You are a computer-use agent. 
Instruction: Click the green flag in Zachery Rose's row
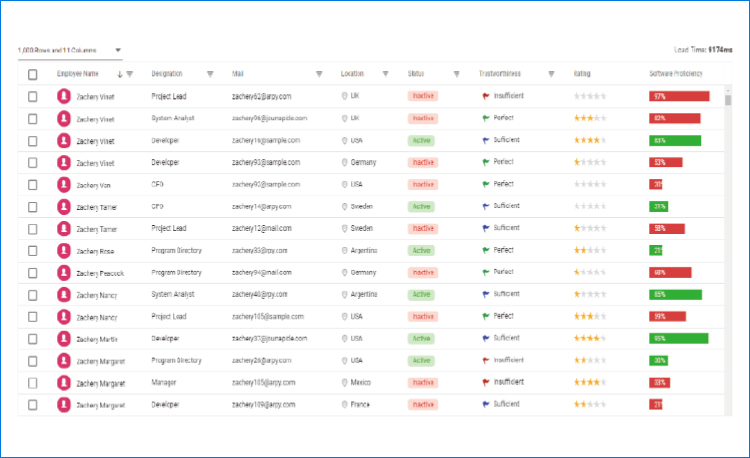click(485, 250)
